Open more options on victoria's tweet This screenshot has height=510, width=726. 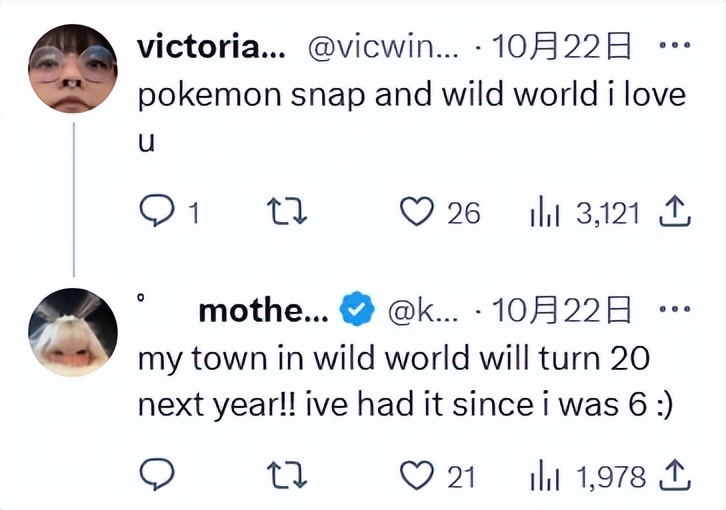pyautogui.click(x=676, y=45)
